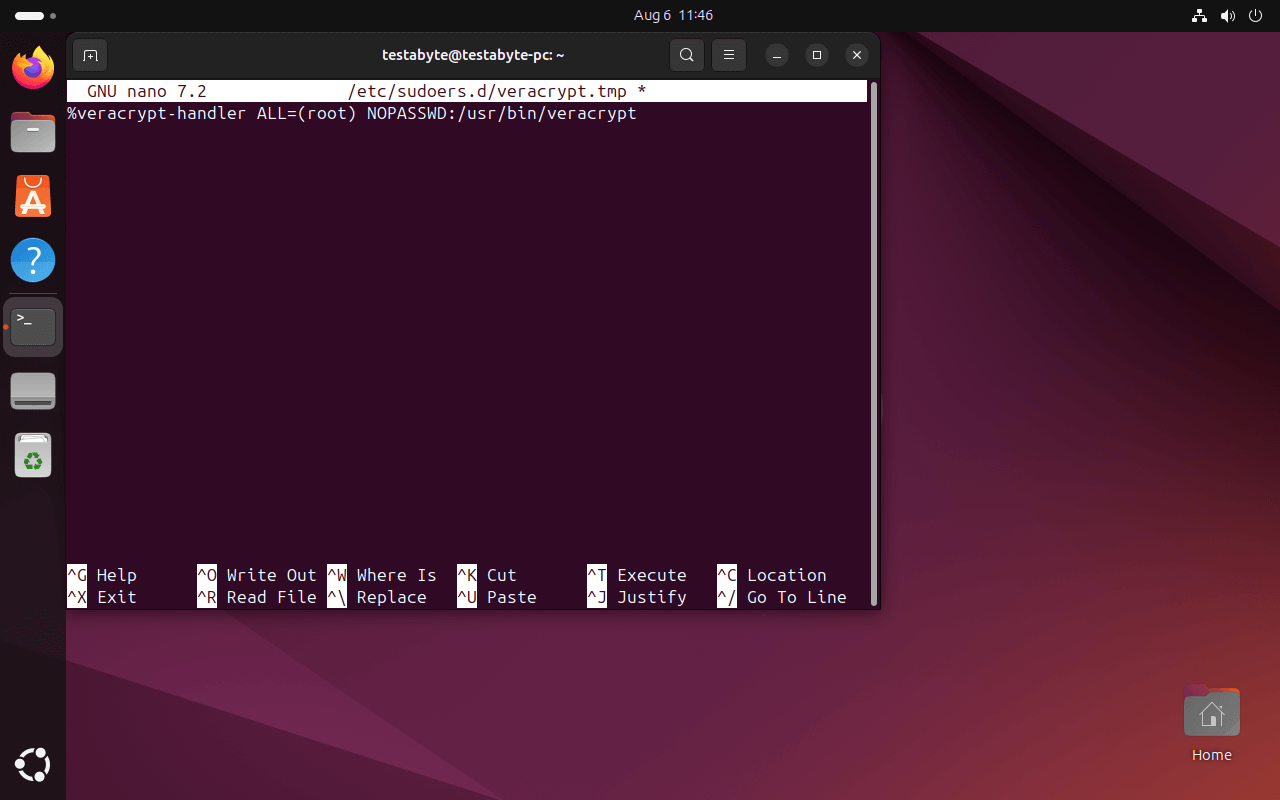
Task: Select the running Terminal icon in the dock
Action: [x=33, y=326]
